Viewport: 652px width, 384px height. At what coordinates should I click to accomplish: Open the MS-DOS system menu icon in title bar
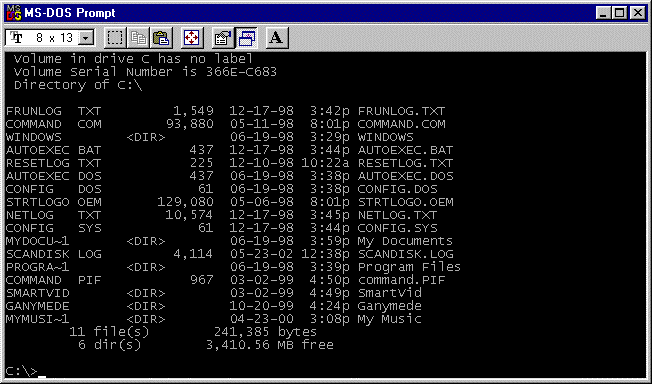[14, 13]
